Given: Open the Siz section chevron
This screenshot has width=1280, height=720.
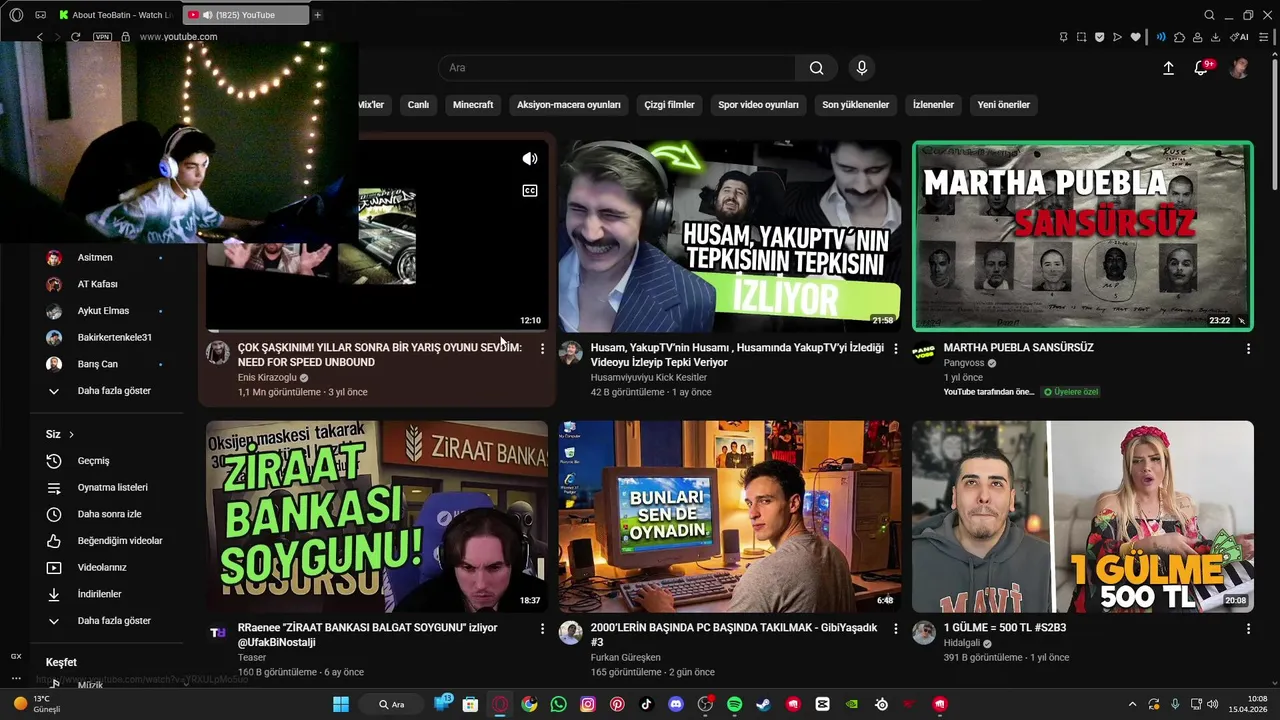Looking at the screenshot, I should [71, 434].
